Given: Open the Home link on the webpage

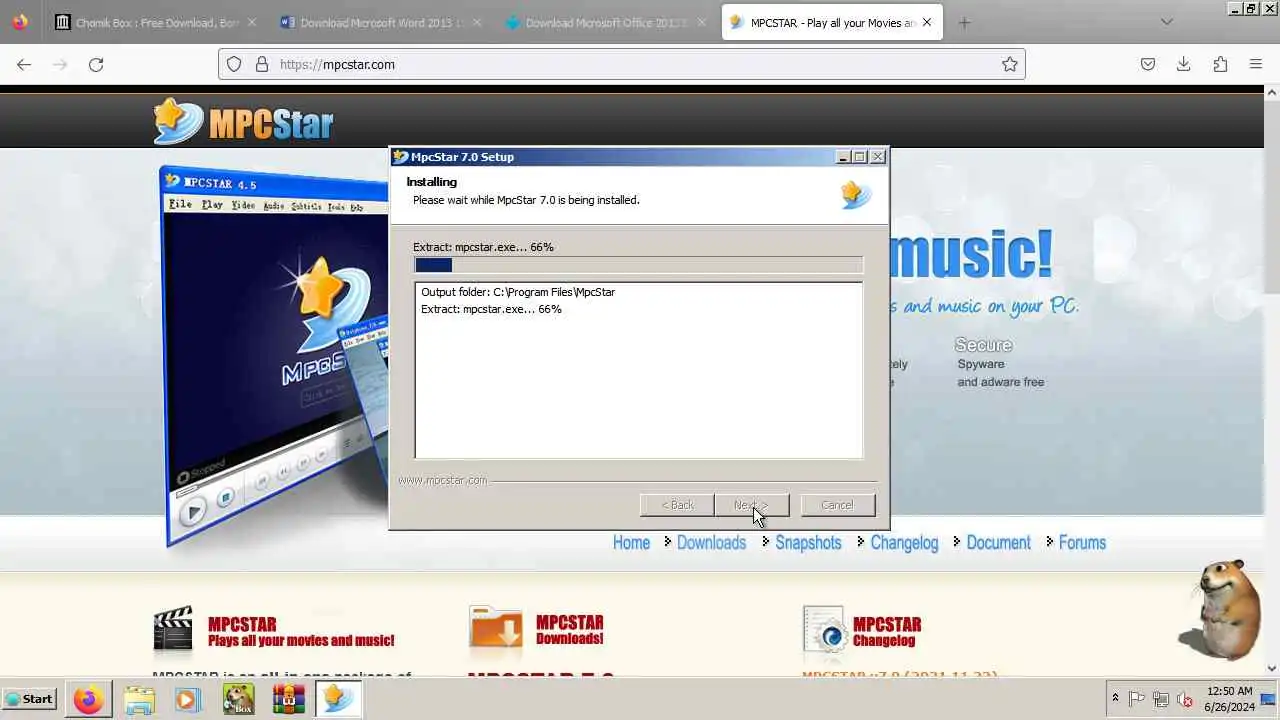Looking at the screenshot, I should click(631, 542).
